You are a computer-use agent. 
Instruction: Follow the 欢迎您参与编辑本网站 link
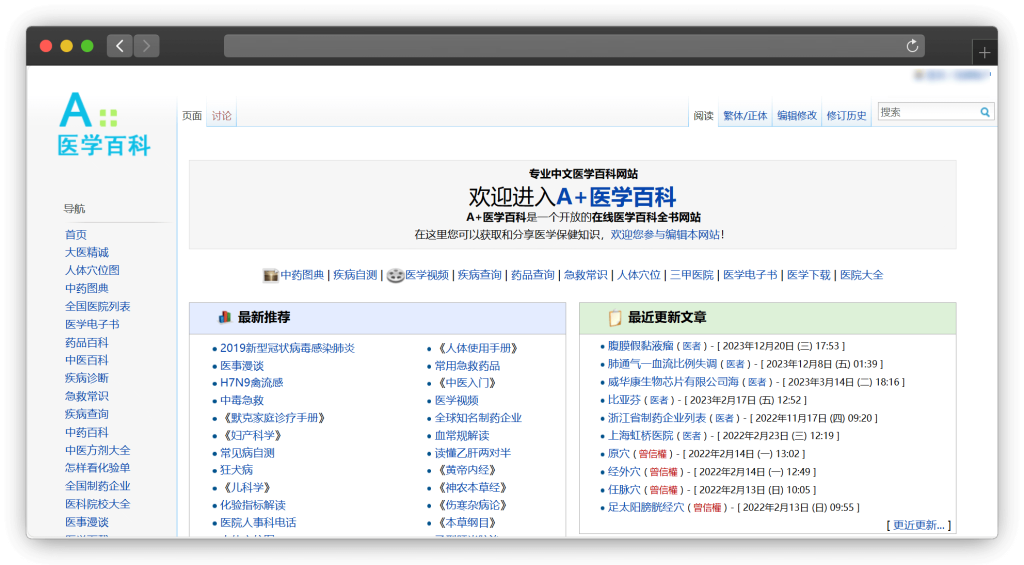click(x=665, y=234)
